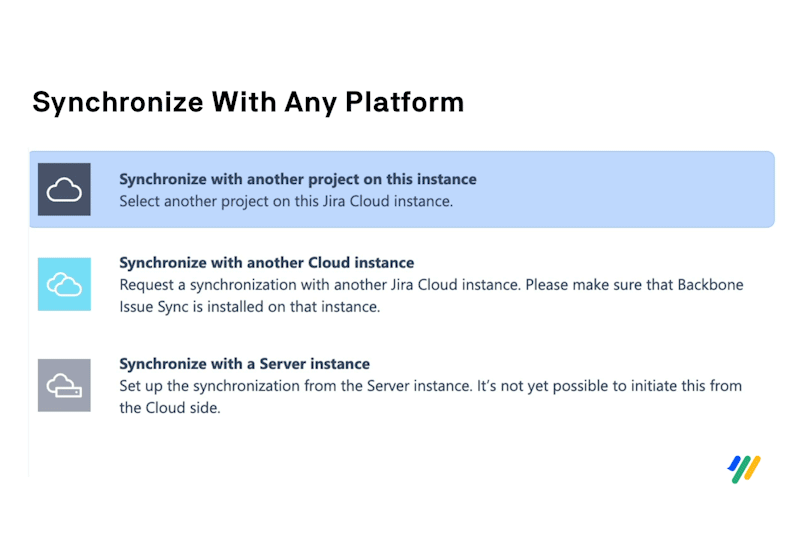Viewport: 800px width, 533px height.
Task: Click 'Select another project on this Jira Cloud instance.' text
Action: tap(286, 201)
